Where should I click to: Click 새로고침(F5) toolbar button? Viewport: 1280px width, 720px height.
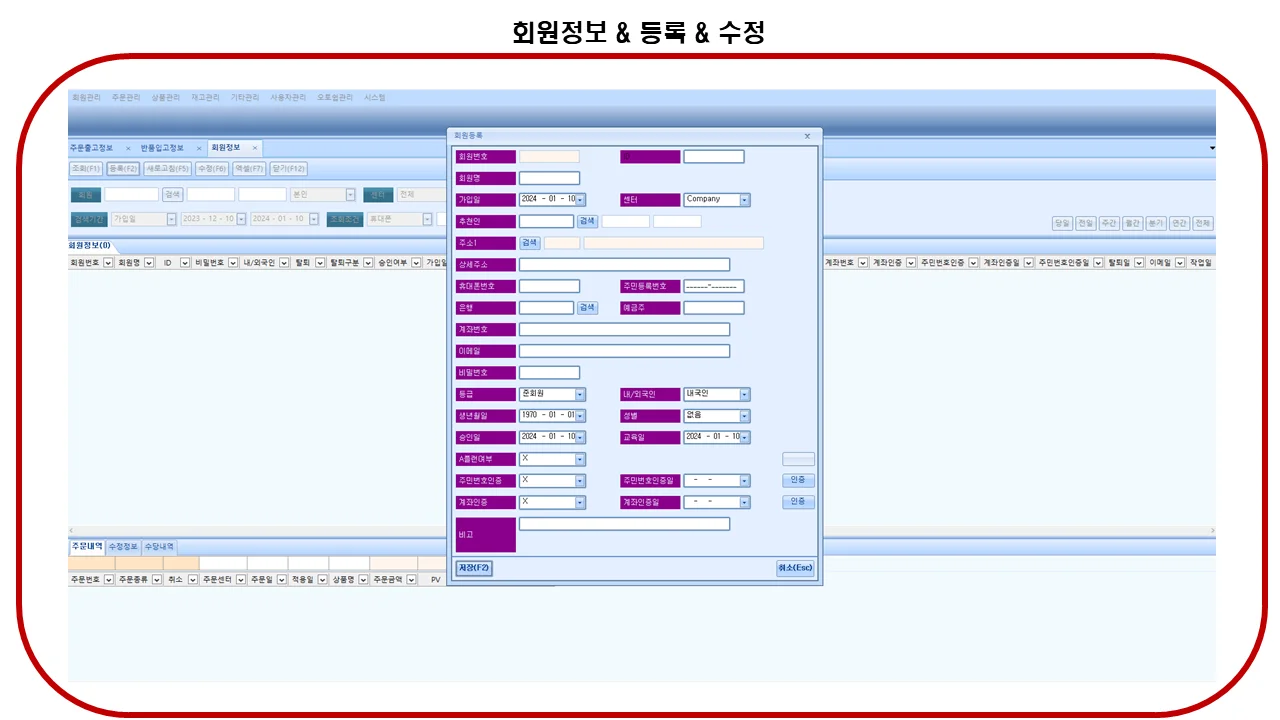[168, 169]
